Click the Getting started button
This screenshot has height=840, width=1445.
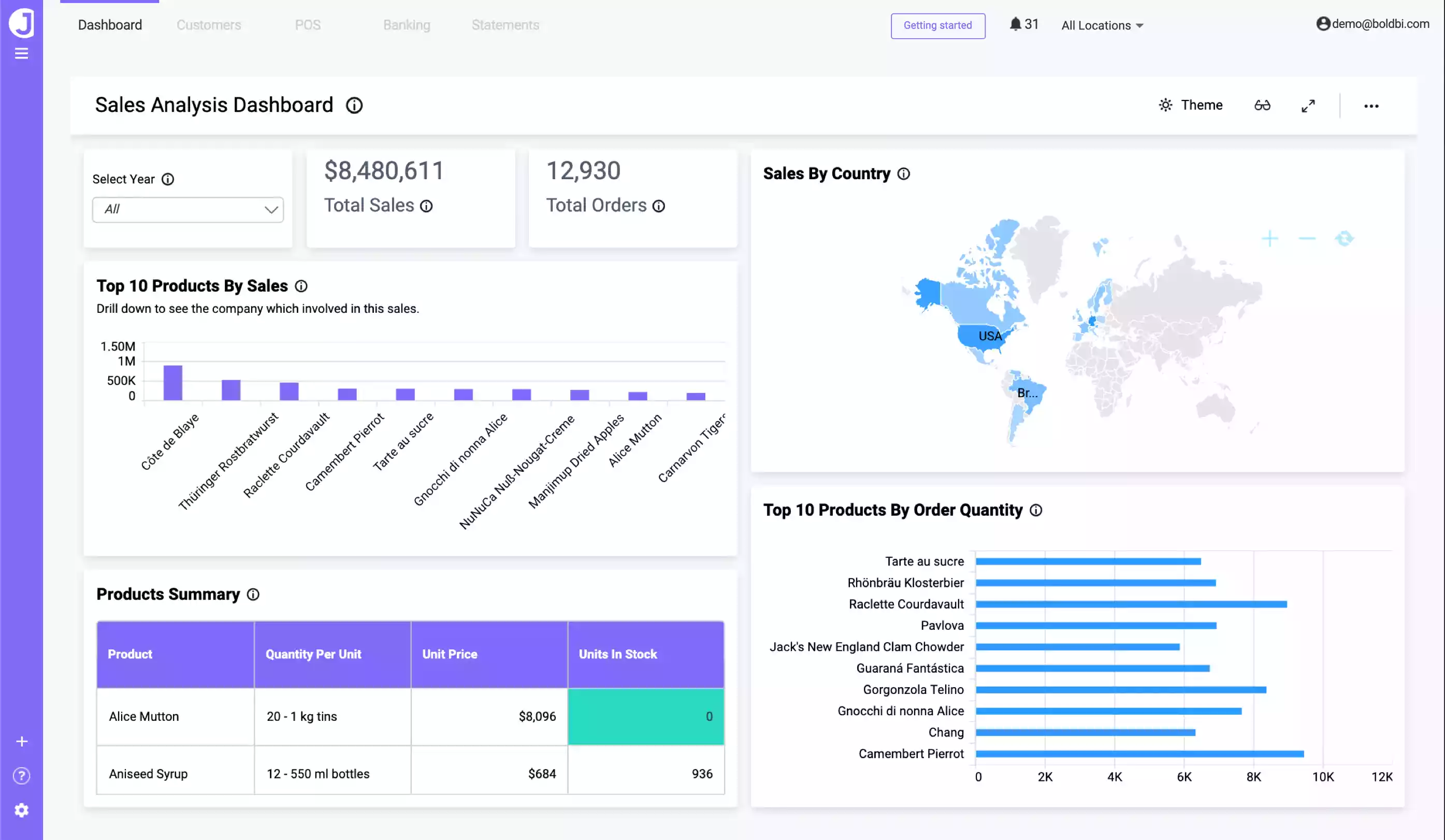(x=937, y=26)
